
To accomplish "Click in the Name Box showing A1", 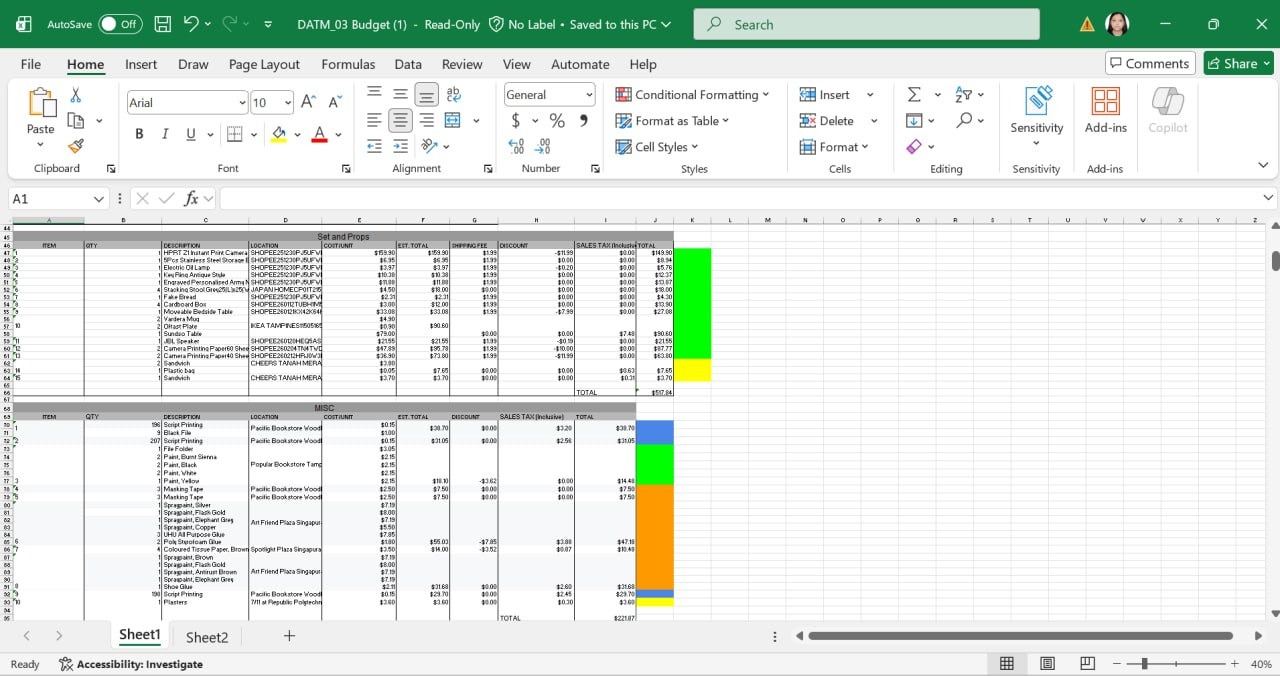I will (x=50, y=199).
